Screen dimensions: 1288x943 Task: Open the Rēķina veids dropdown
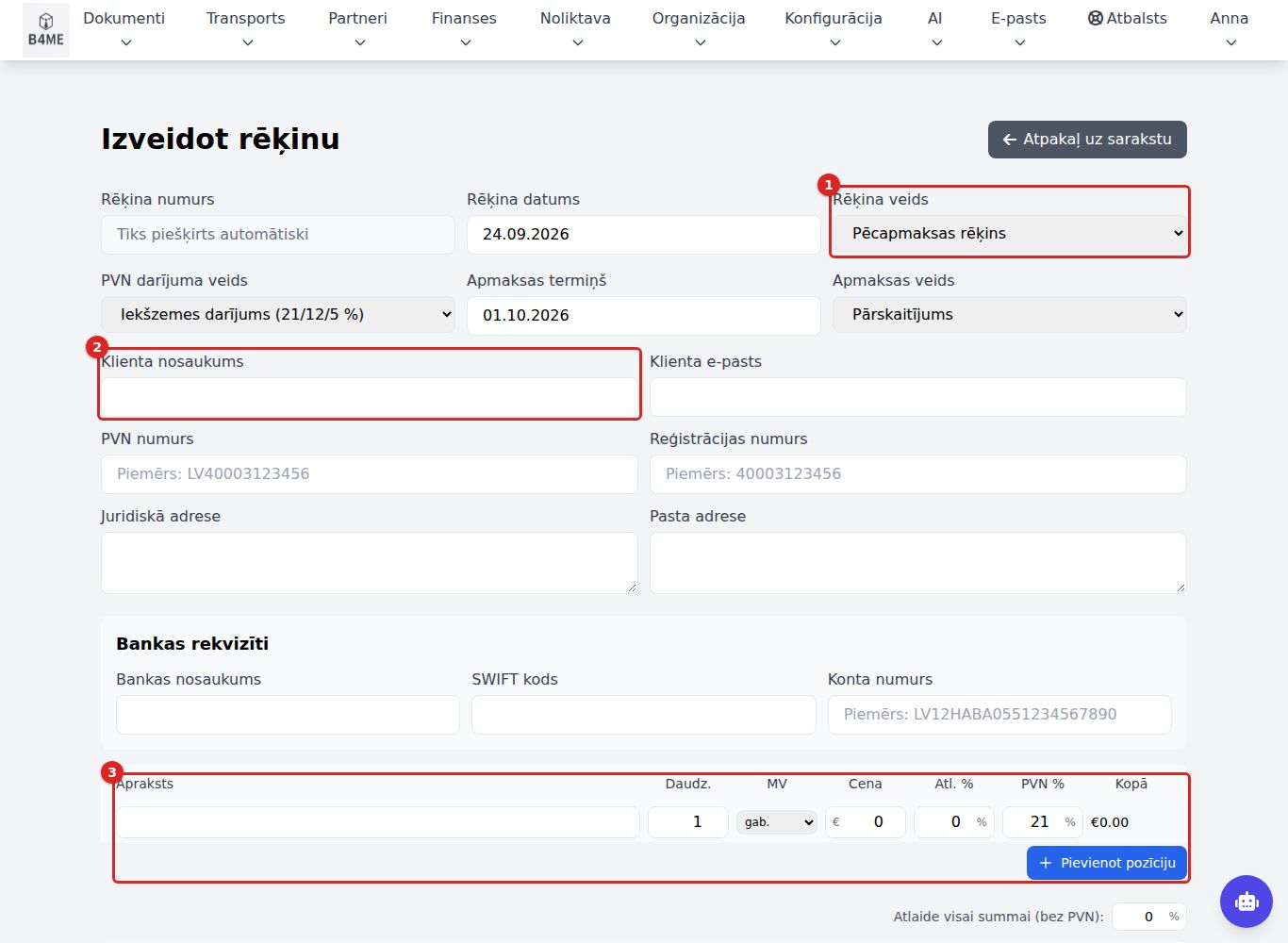click(1009, 233)
